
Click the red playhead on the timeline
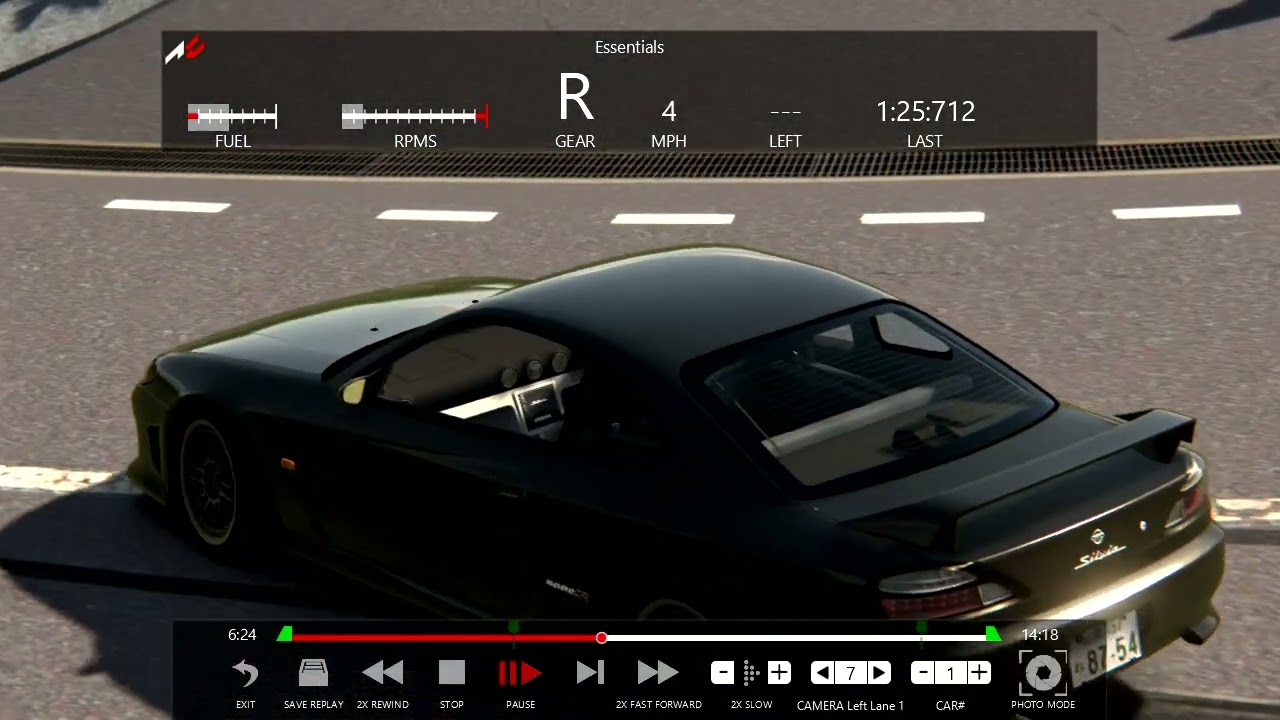click(x=601, y=637)
